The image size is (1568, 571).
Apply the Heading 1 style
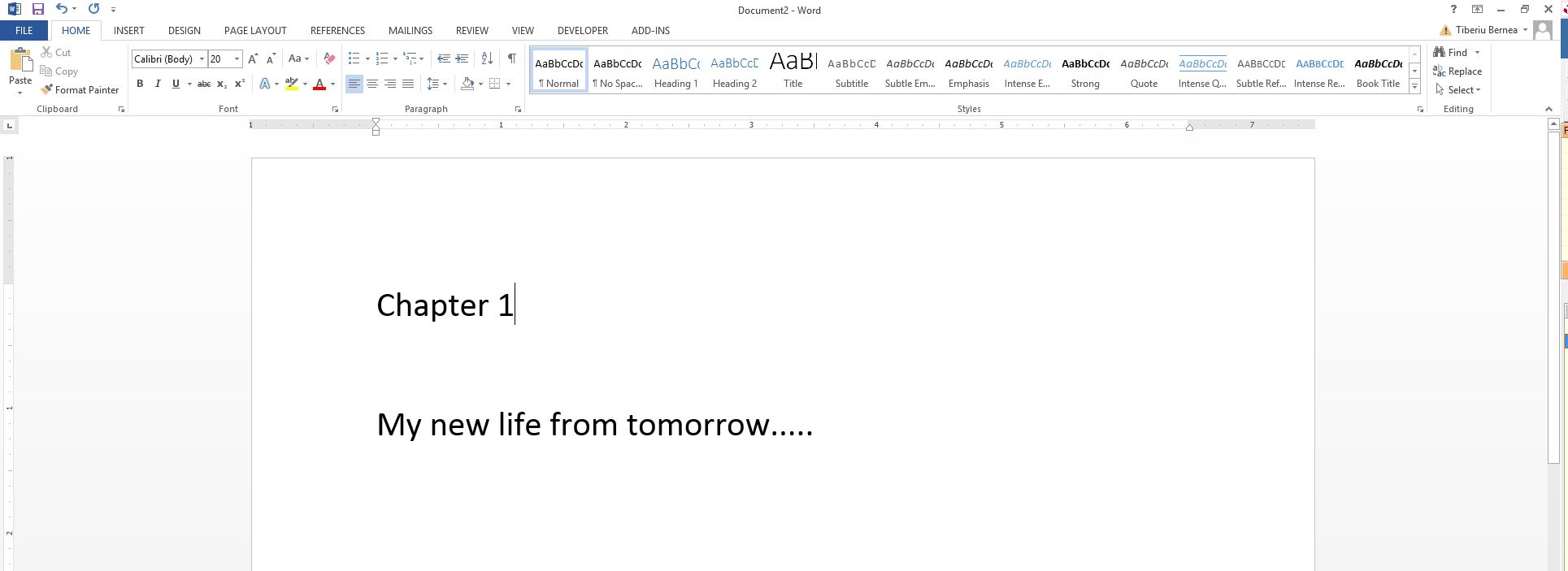(675, 71)
